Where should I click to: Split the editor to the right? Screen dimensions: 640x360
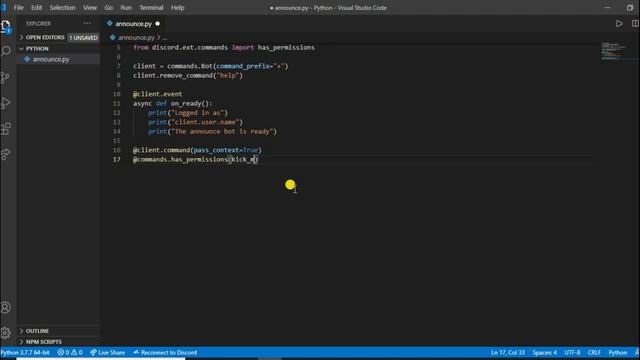[635, 24]
